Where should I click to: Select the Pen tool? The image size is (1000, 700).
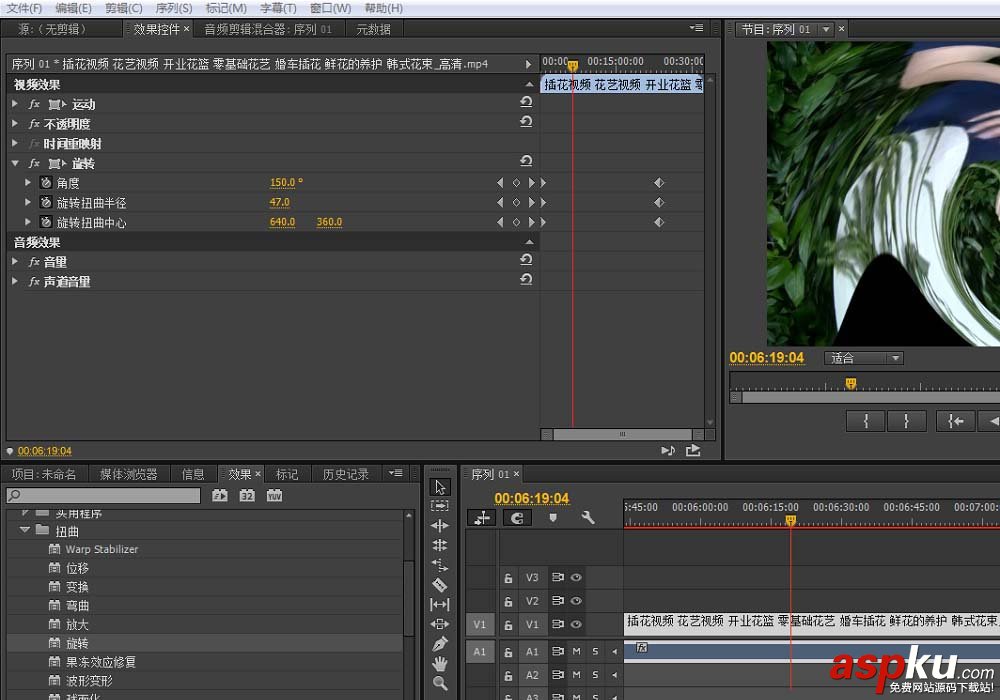[x=440, y=644]
